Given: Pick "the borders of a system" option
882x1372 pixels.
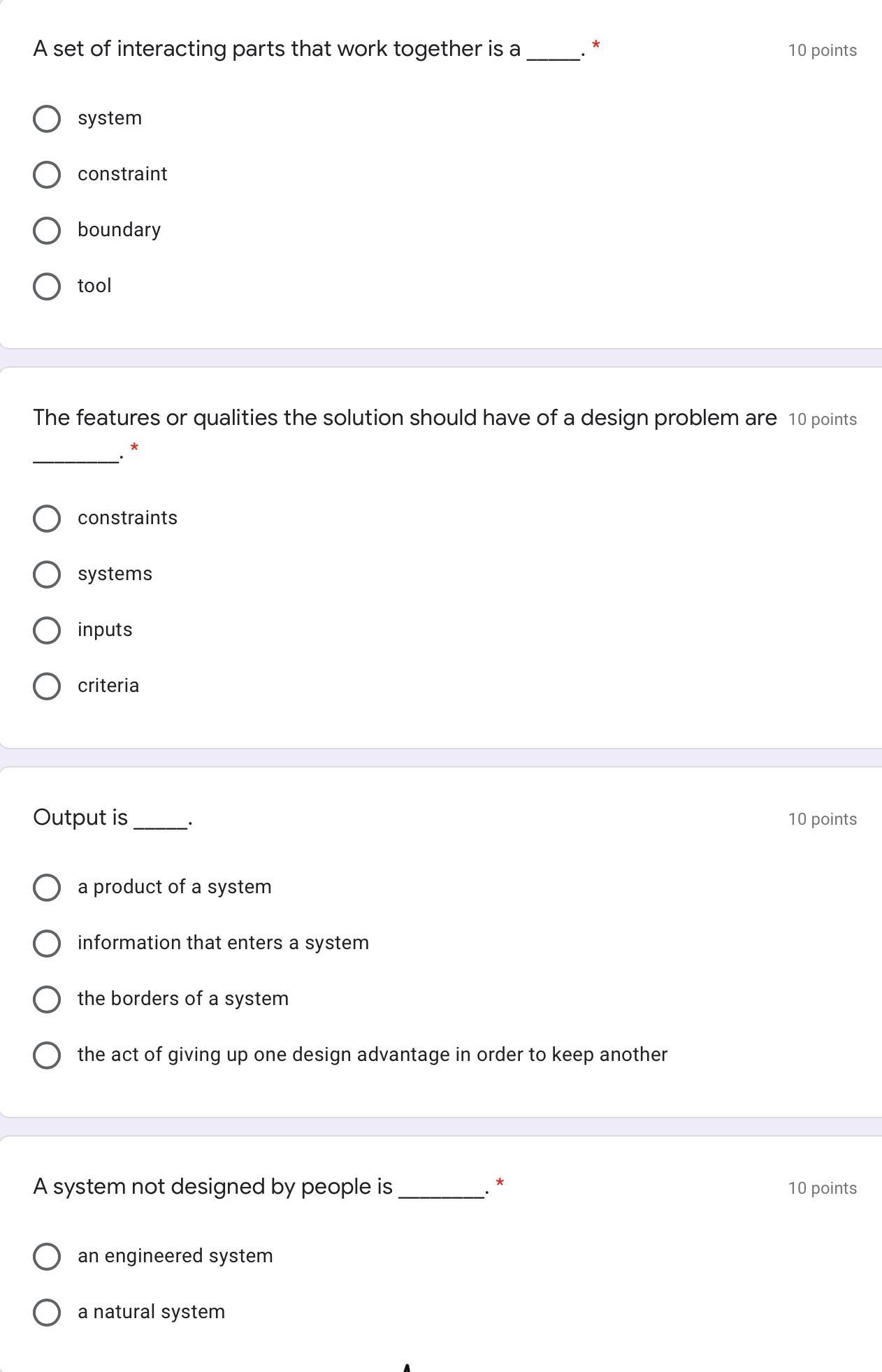Looking at the screenshot, I should point(47,999).
